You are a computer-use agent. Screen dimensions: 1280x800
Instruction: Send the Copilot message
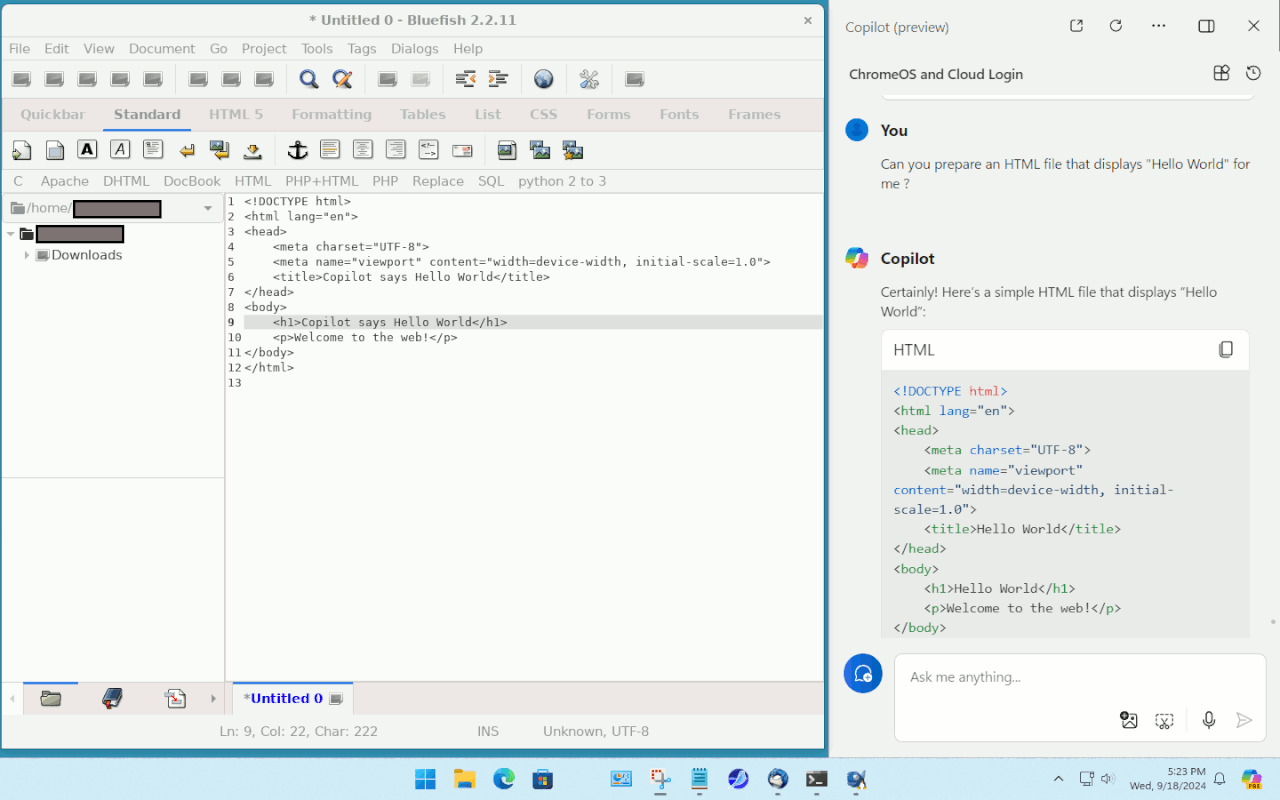coord(1244,720)
